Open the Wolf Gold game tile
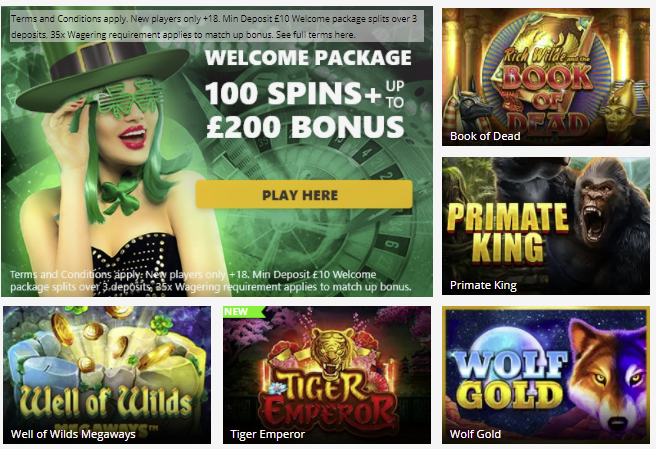The height and width of the screenshot is (449, 656). pyautogui.click(x=546, y=375)
